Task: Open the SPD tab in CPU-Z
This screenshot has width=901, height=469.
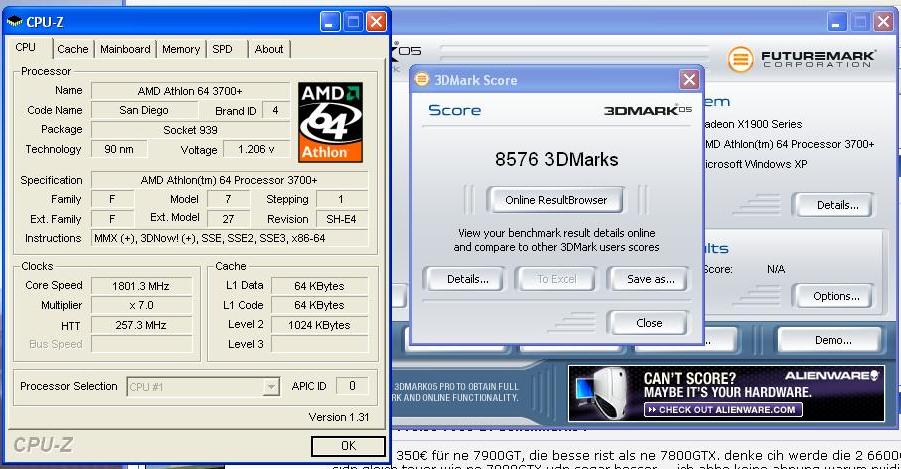Action: [x=222, y=49]
